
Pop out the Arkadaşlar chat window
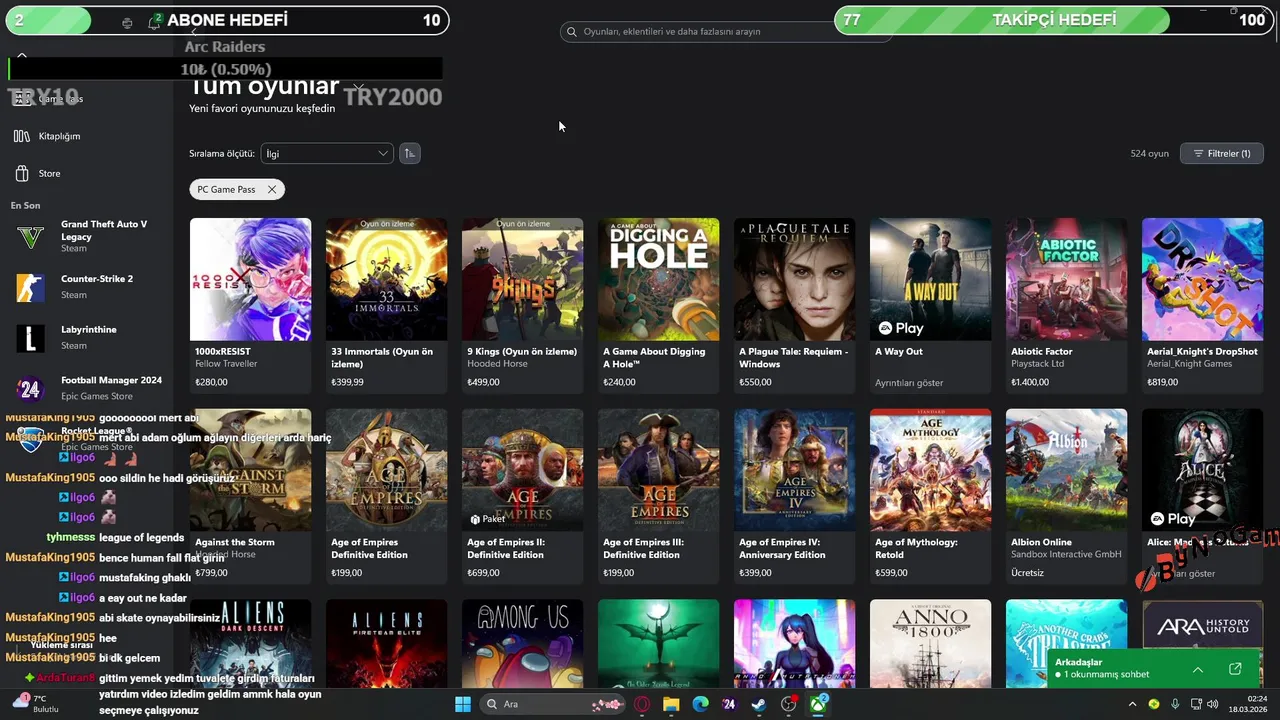pos(1235,668)
